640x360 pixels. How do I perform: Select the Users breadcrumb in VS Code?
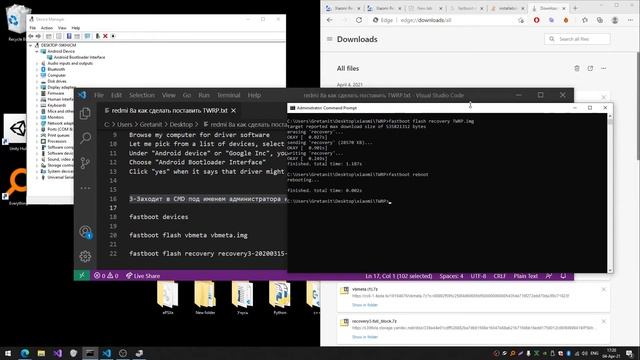tap(124, 124)
